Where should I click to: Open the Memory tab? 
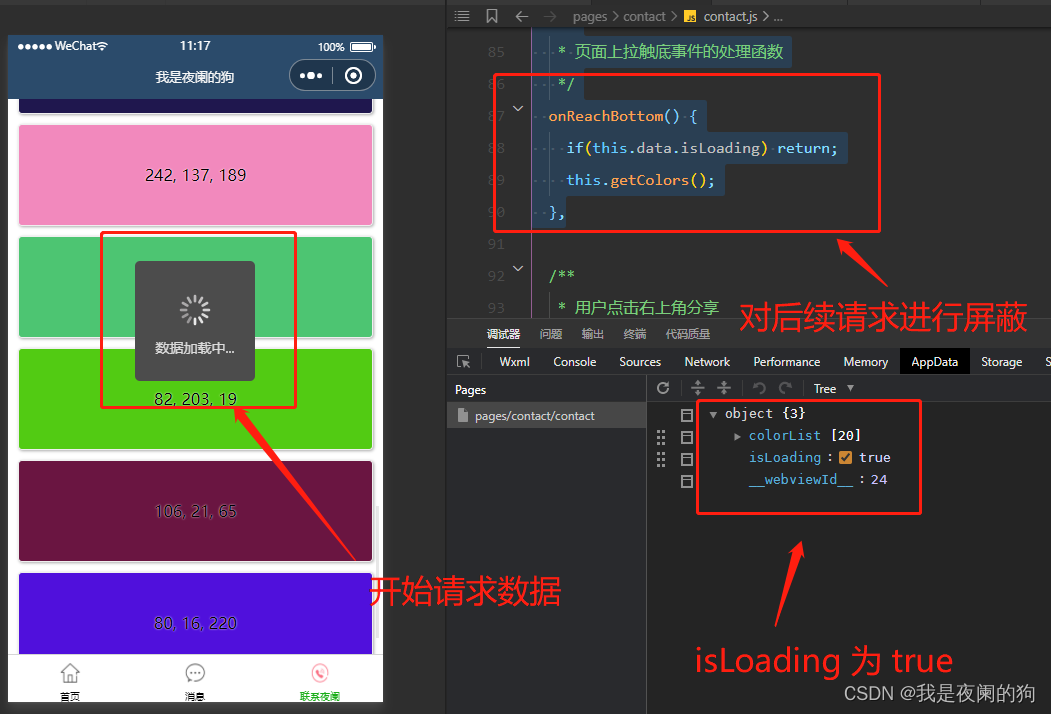click(865, 361)
